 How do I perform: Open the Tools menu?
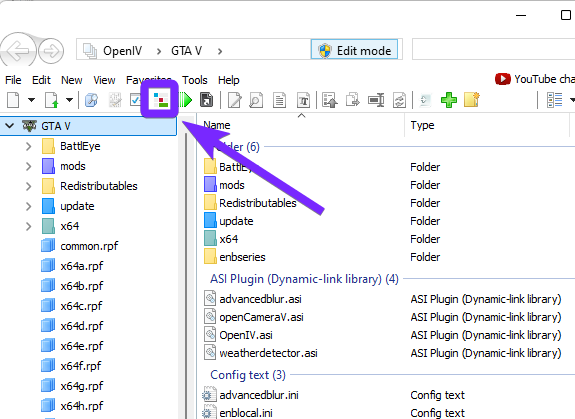(195, 80)
